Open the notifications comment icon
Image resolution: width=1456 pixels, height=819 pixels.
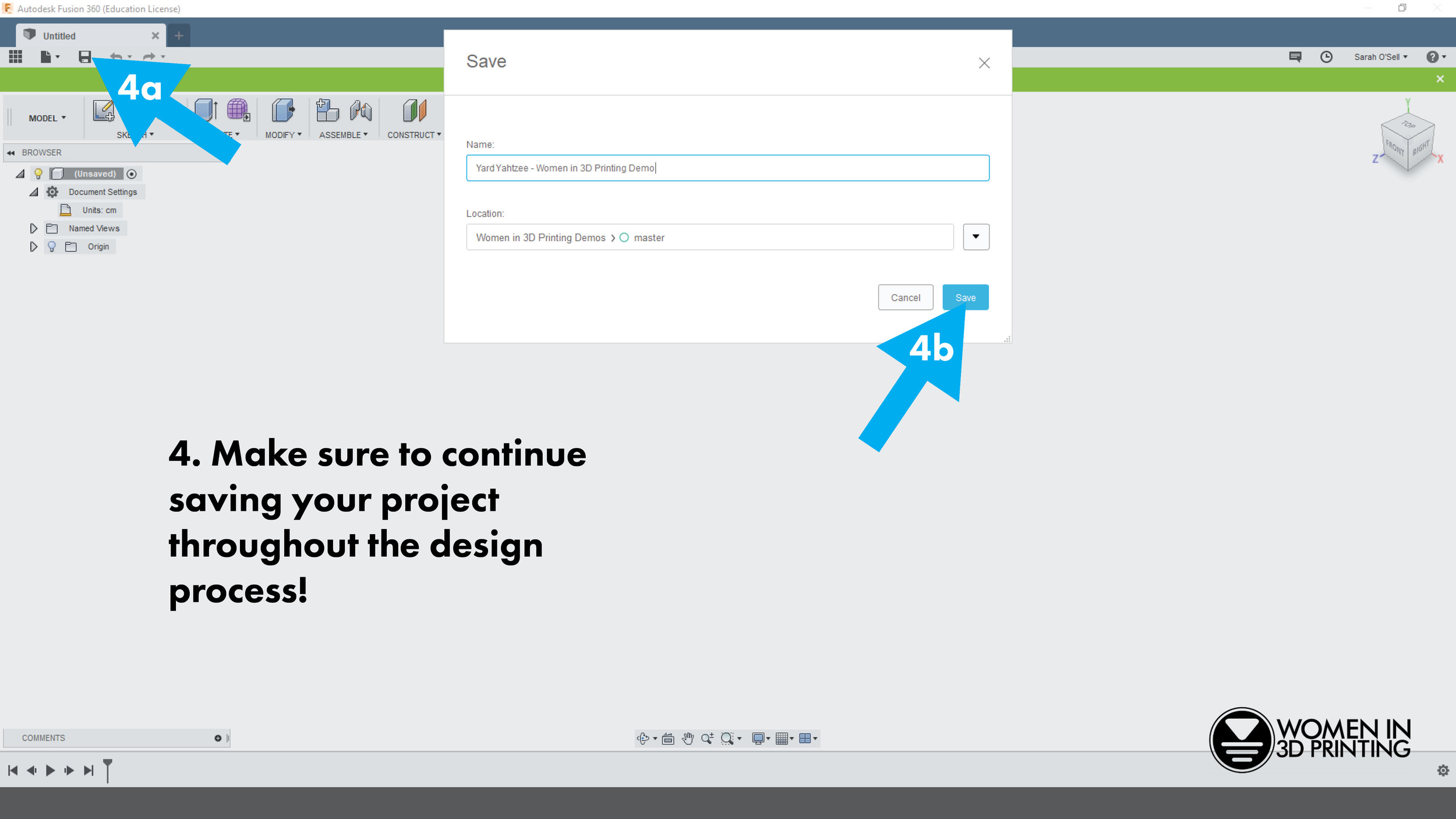pos(1295,57)
